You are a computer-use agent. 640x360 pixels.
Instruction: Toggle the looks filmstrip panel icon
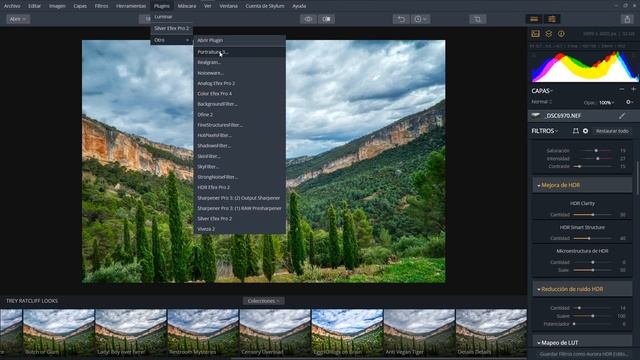pyautogui.click(x=534, y=19)
